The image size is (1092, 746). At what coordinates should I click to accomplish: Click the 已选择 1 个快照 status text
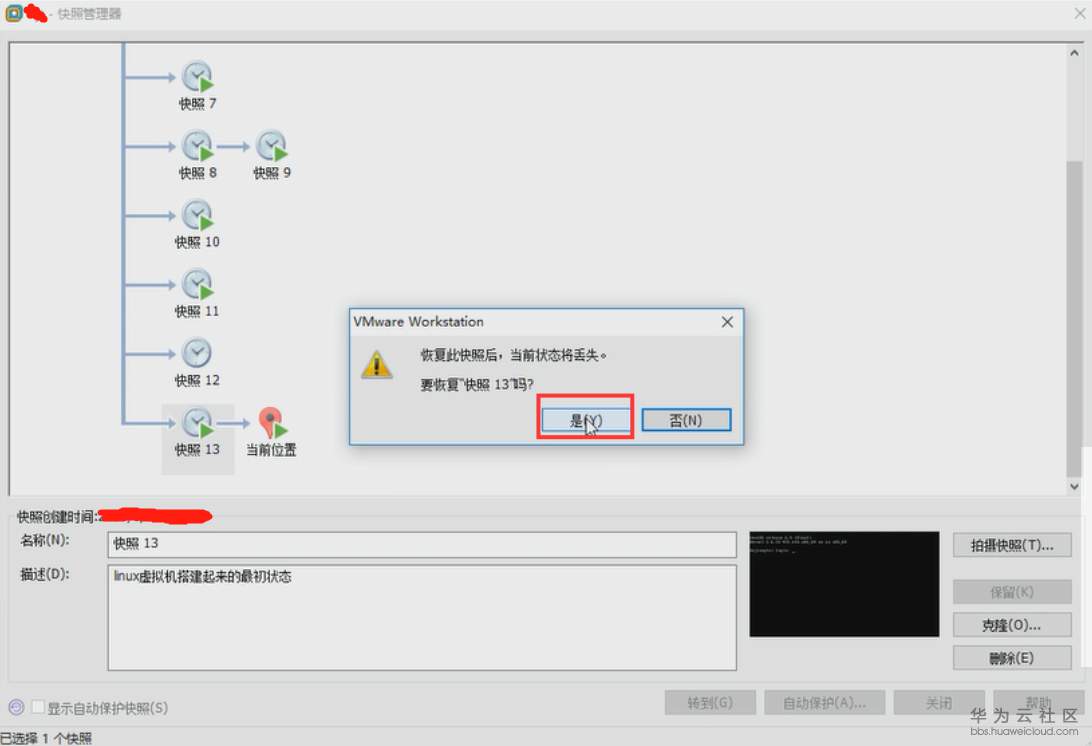click(x=46, y=738)
